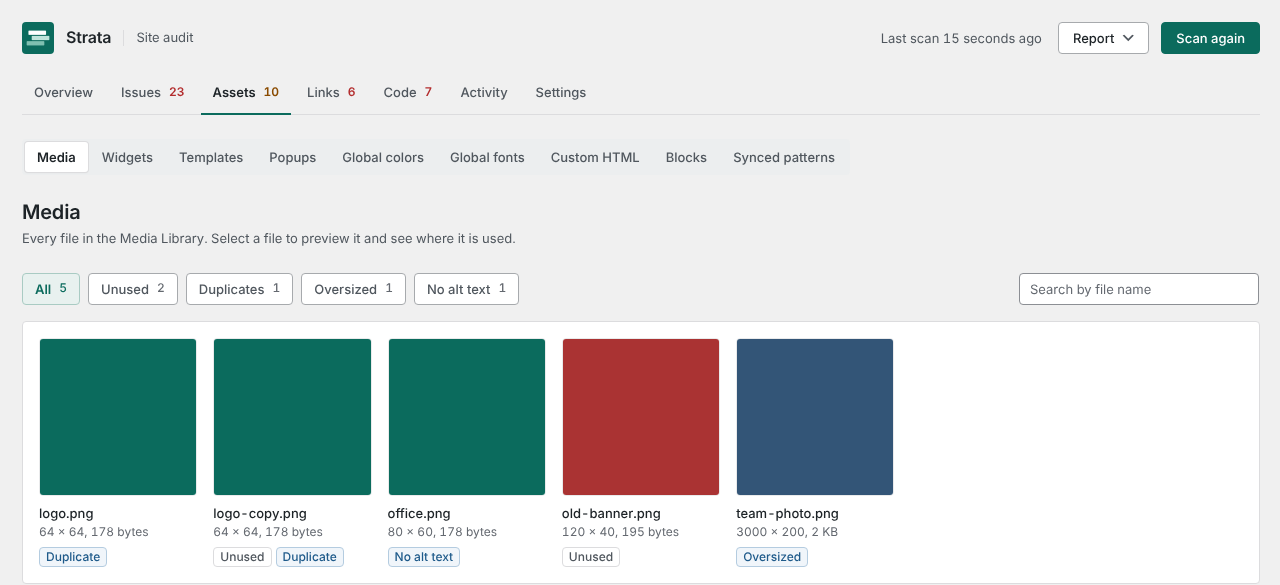Click the 3000 × 200, 2 KB dimensions text
Screen dimensions: 1280x585
(x=787, y=532)
